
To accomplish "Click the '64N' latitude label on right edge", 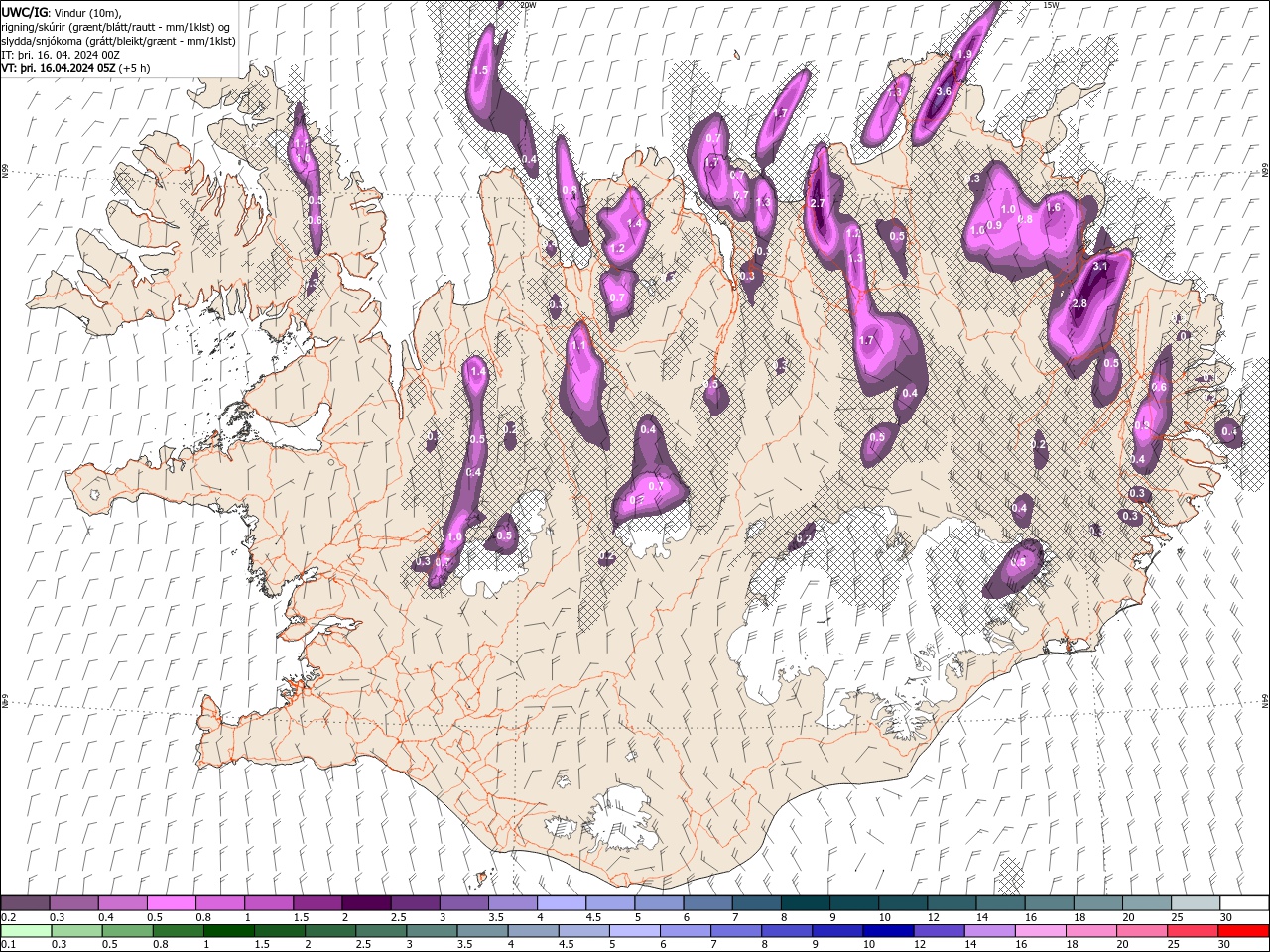I will (1265, 700).
